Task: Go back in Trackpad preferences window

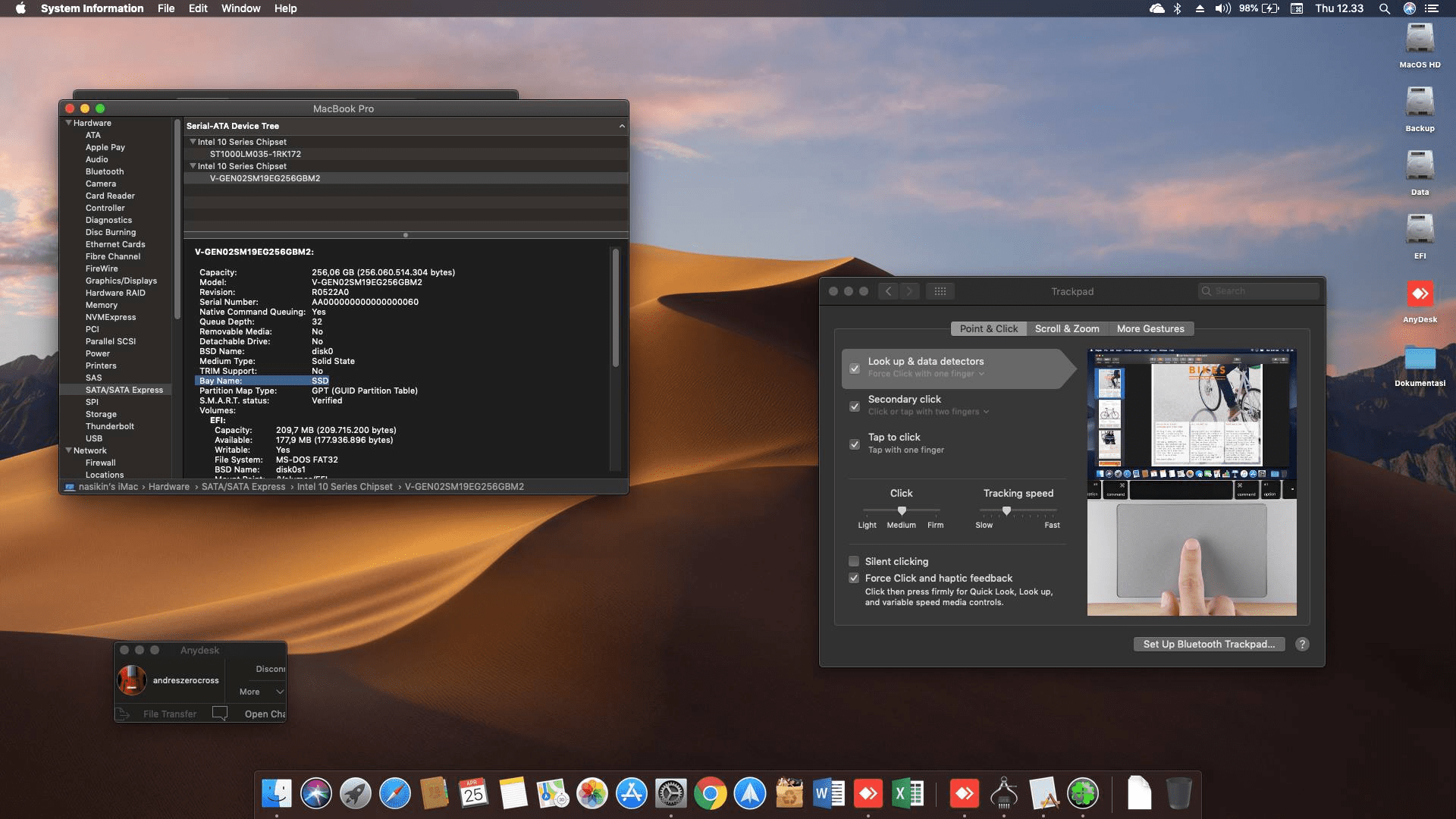Action: pyautogui.click(x=889, y=291)
